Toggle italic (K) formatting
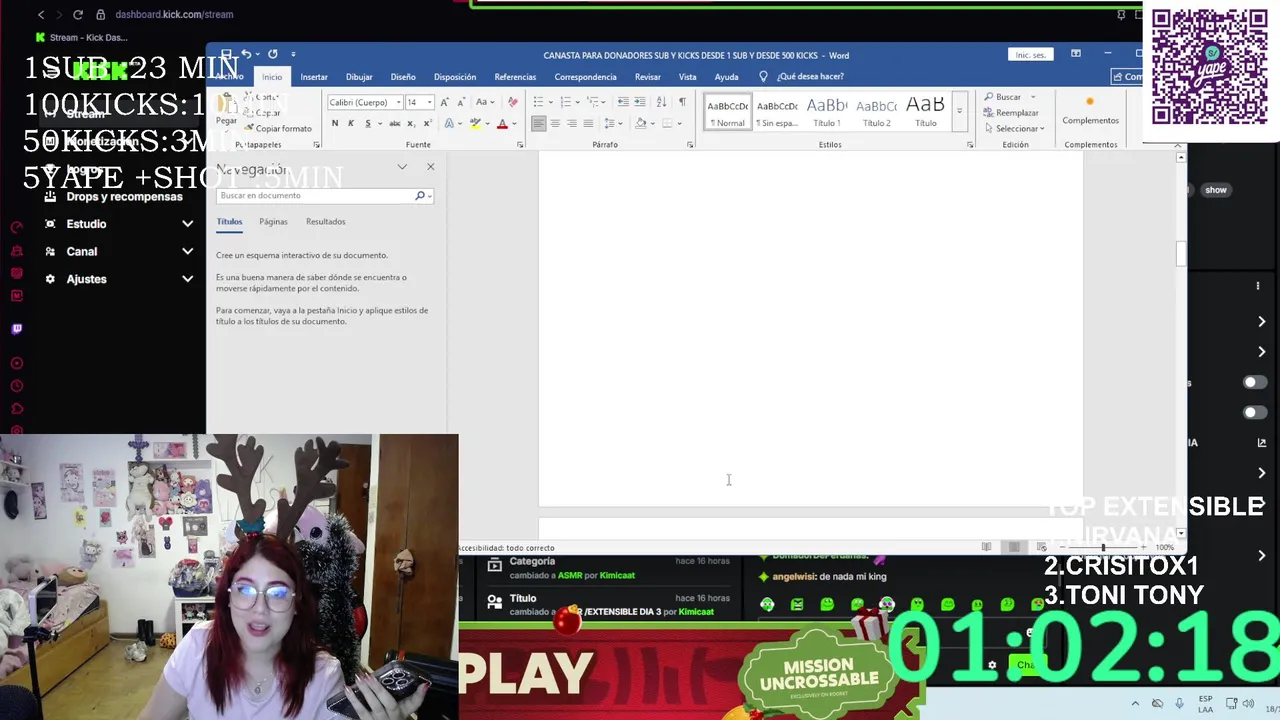Viewport: 1280px width, 720px height. point(350,123)
